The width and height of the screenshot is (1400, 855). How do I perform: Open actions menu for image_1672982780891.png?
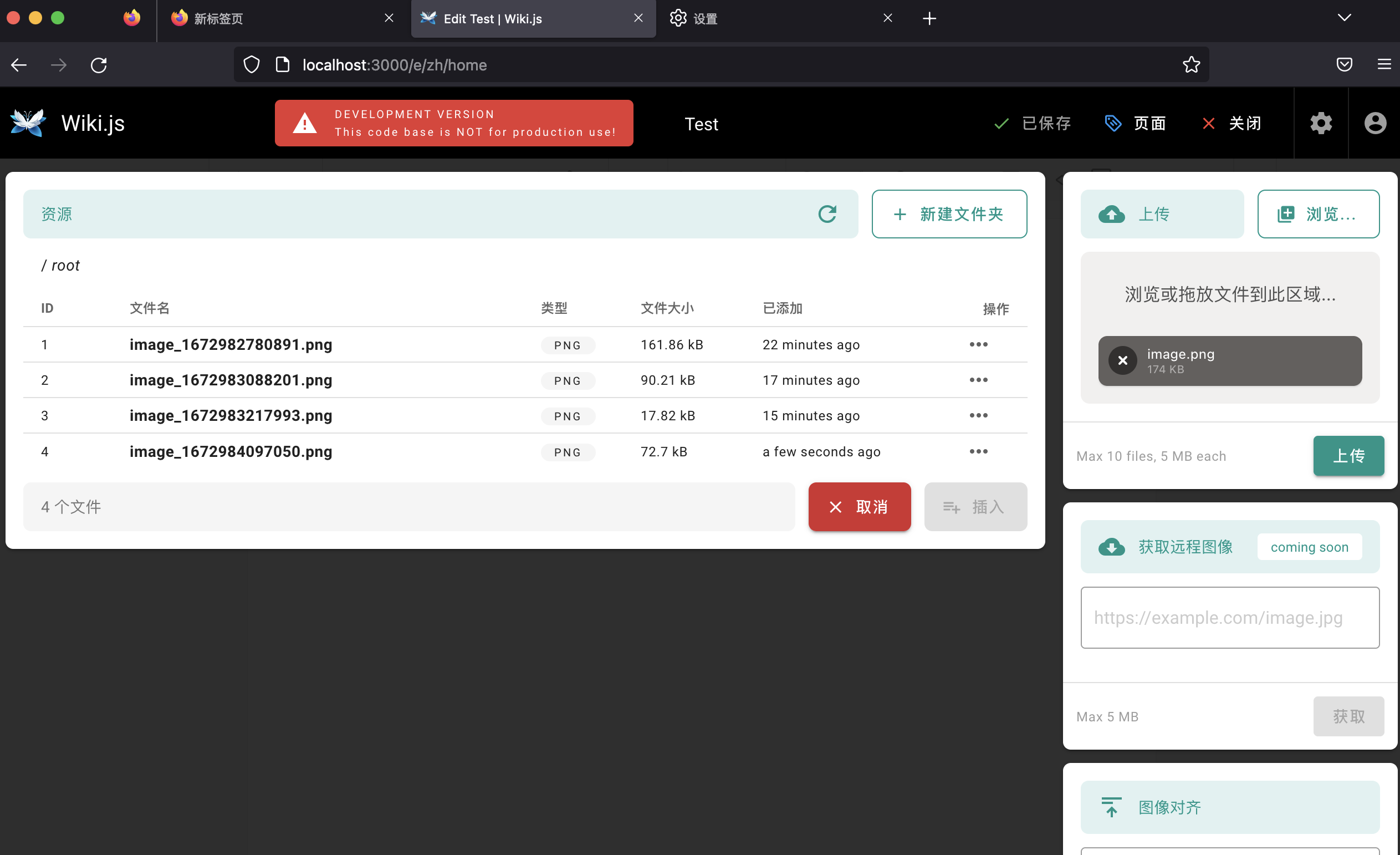pos(978,344)
